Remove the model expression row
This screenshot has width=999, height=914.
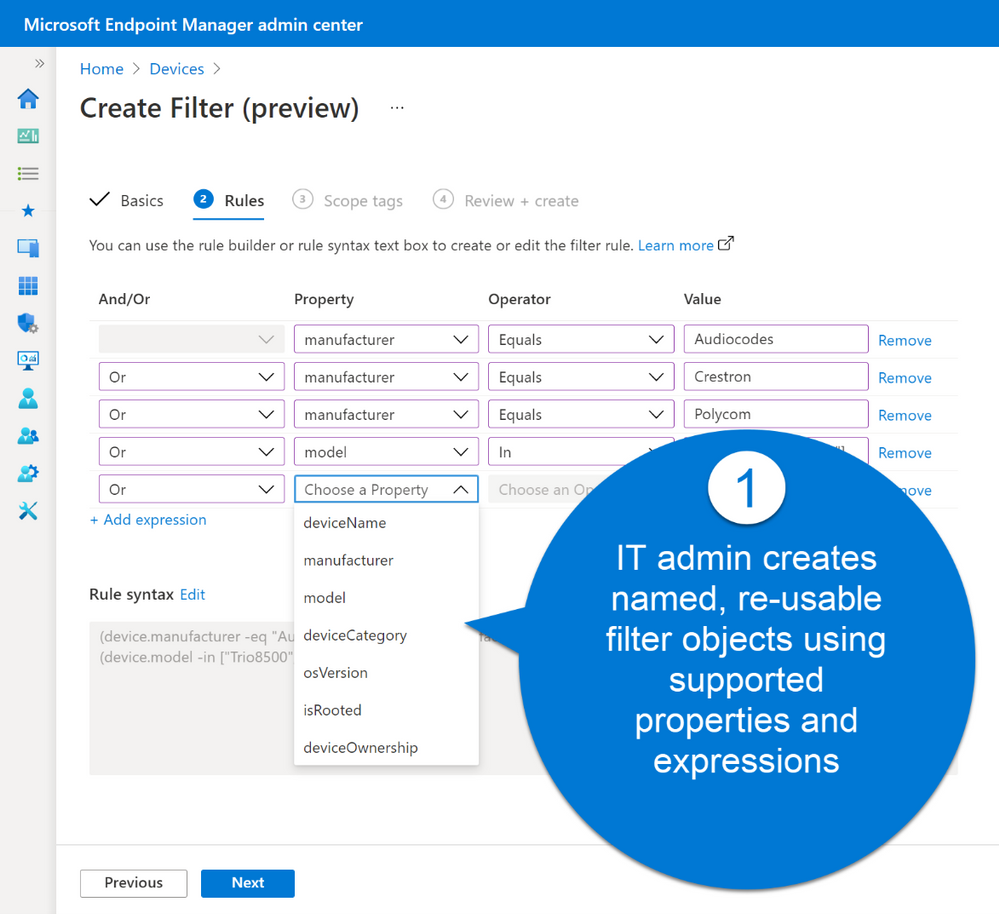pyautogui.click(x=905, y=453)
